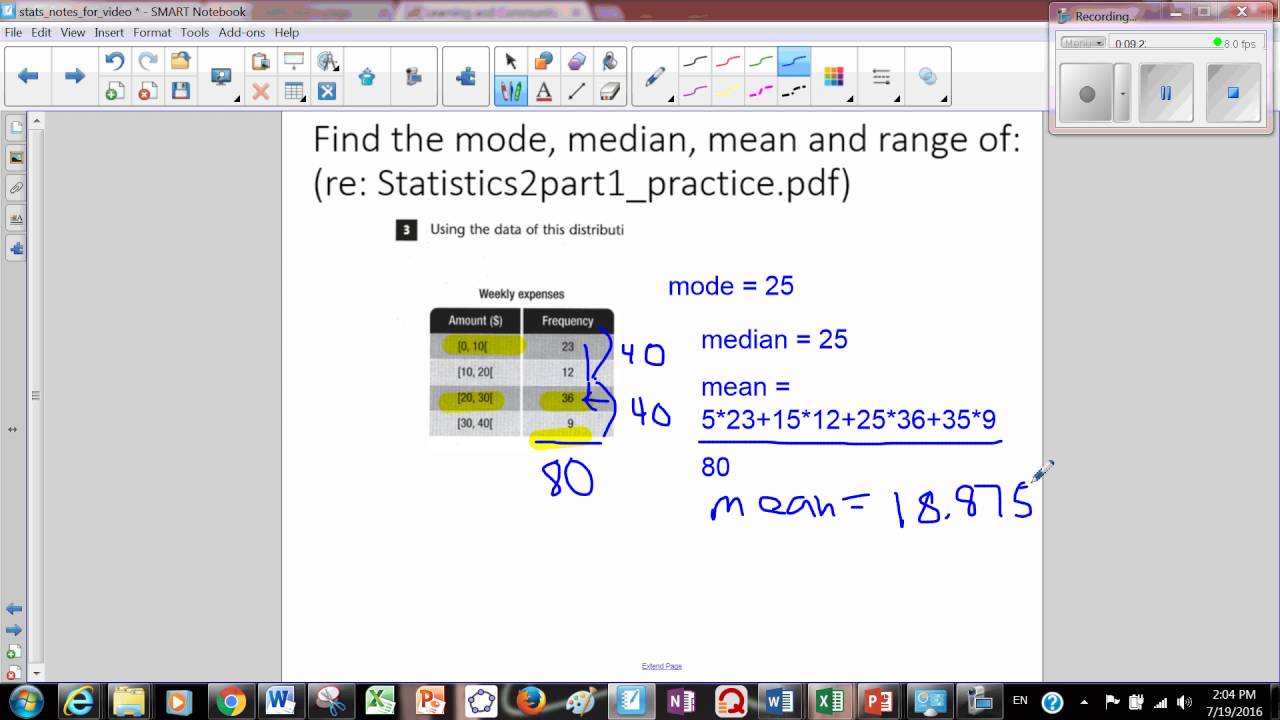Open the Tools menu
The height and width of the screenshot is (720, 1280).
click(195, 32)
